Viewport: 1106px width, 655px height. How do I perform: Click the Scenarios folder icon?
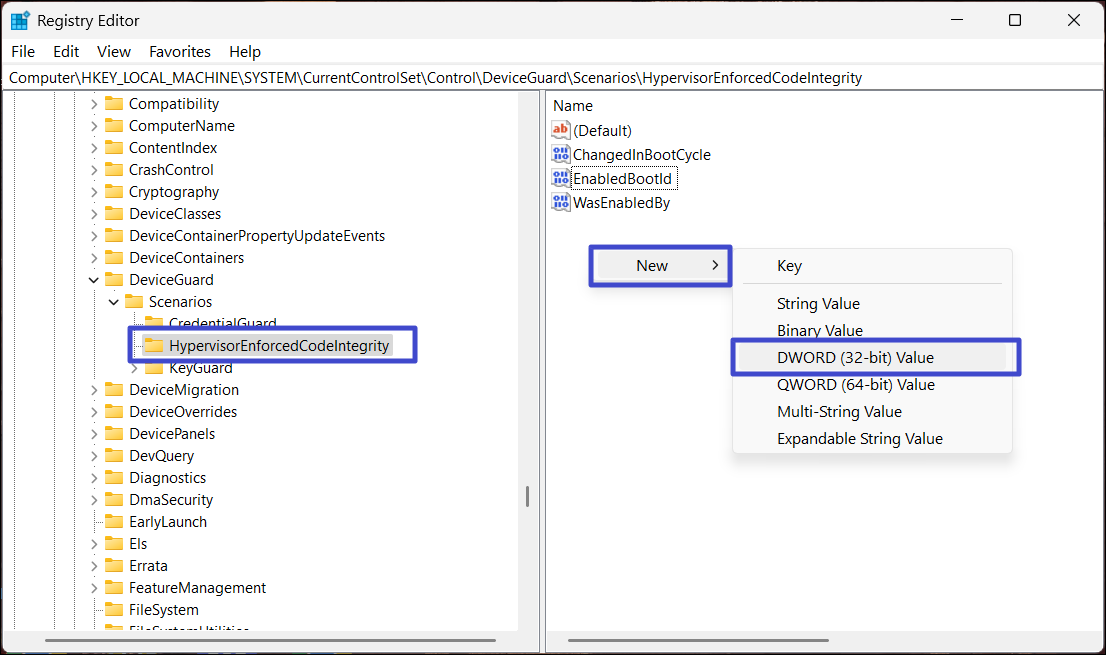click(x=134, y=301)
